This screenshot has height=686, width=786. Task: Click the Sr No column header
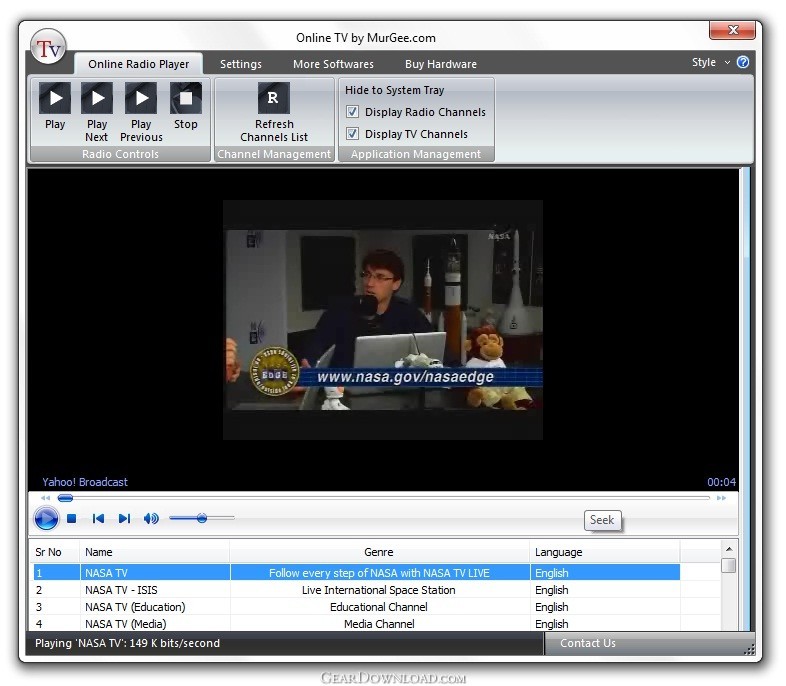click(x=54, y=552)
